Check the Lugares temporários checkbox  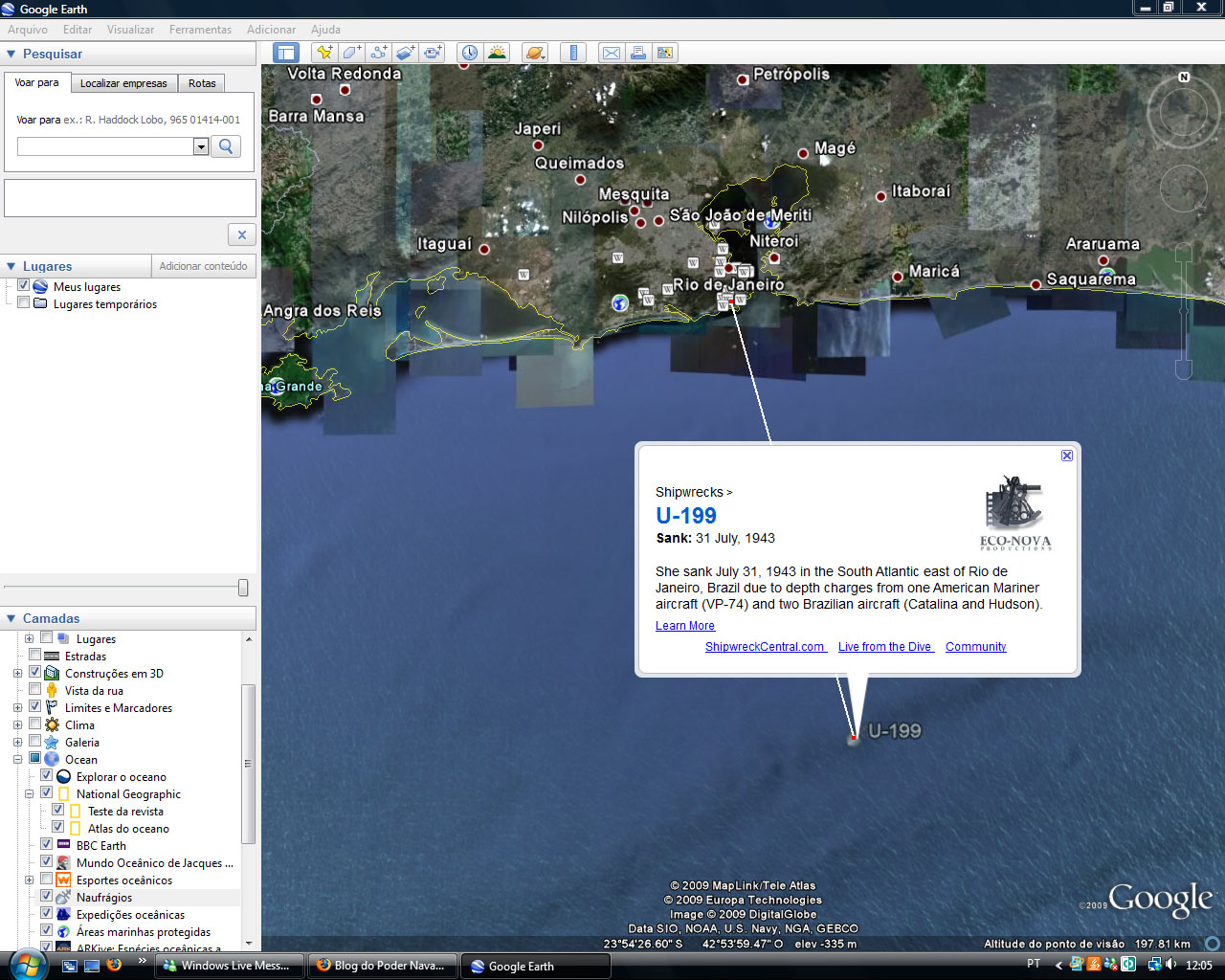(24, 302)
